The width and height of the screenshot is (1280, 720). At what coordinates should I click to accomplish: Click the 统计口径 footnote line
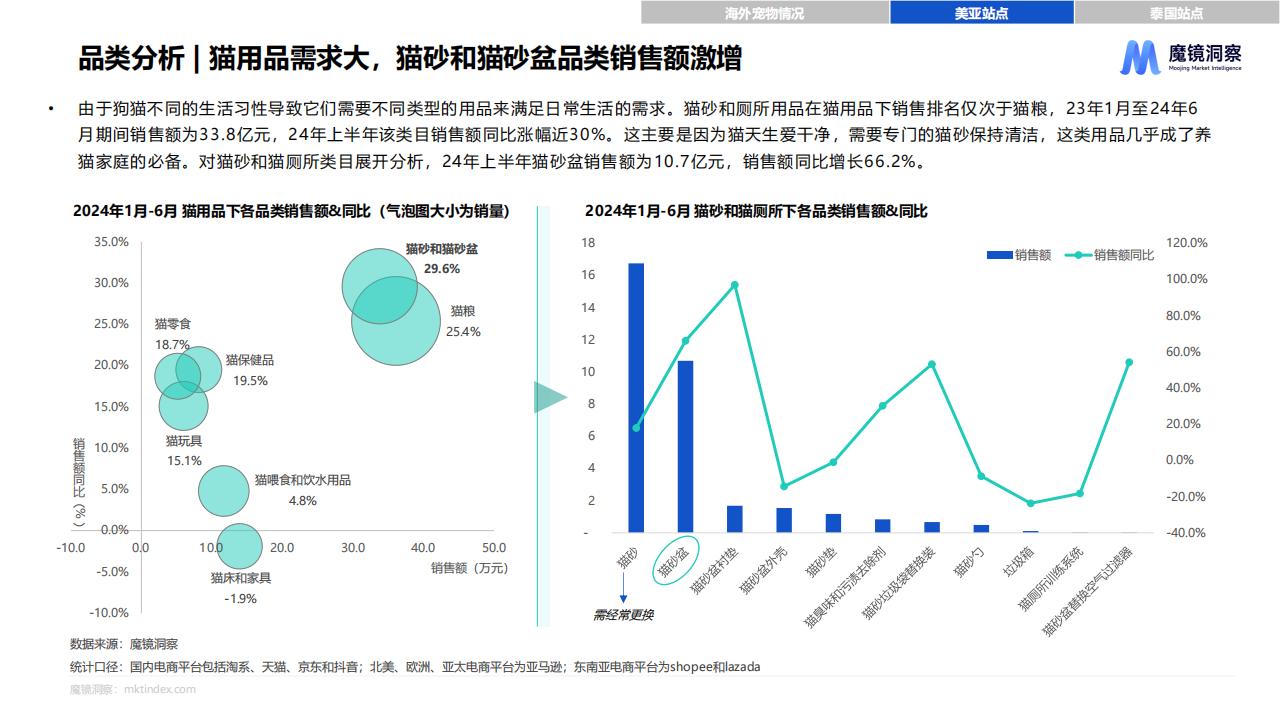click(414, 666)
